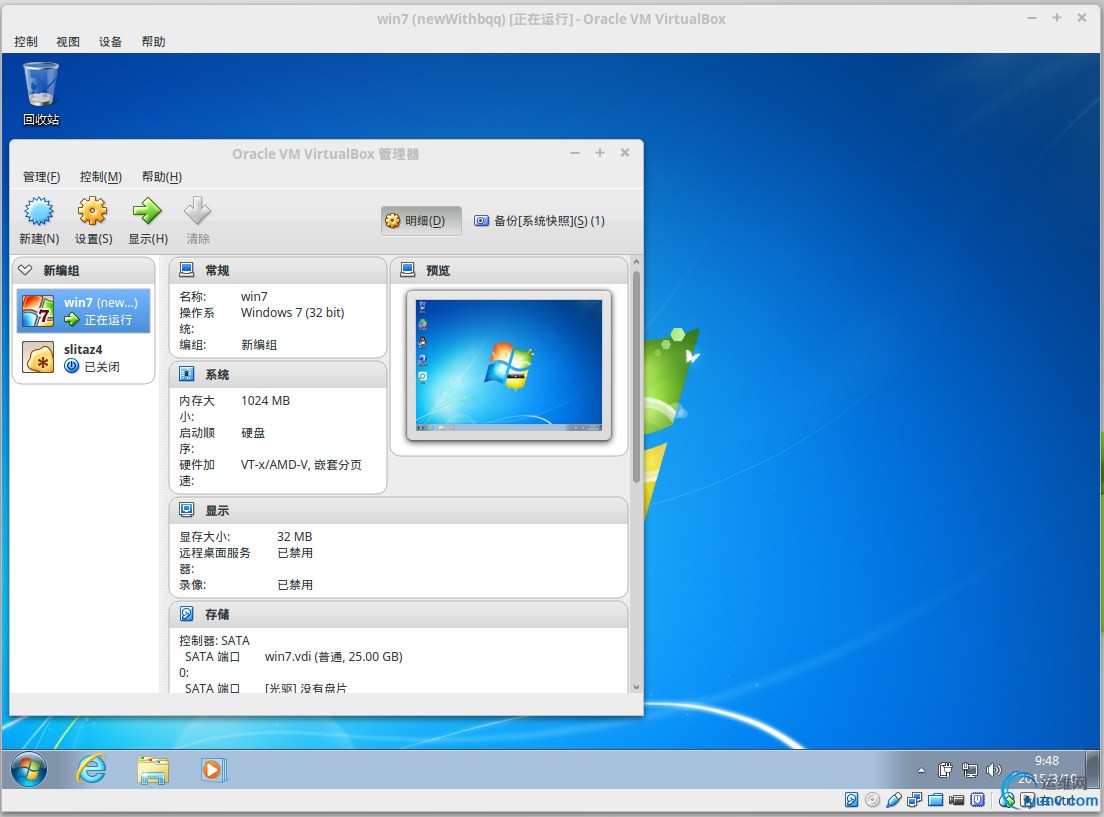Click the power plug tray icon
Screen dimensions: 1104x817
point(945,771)
